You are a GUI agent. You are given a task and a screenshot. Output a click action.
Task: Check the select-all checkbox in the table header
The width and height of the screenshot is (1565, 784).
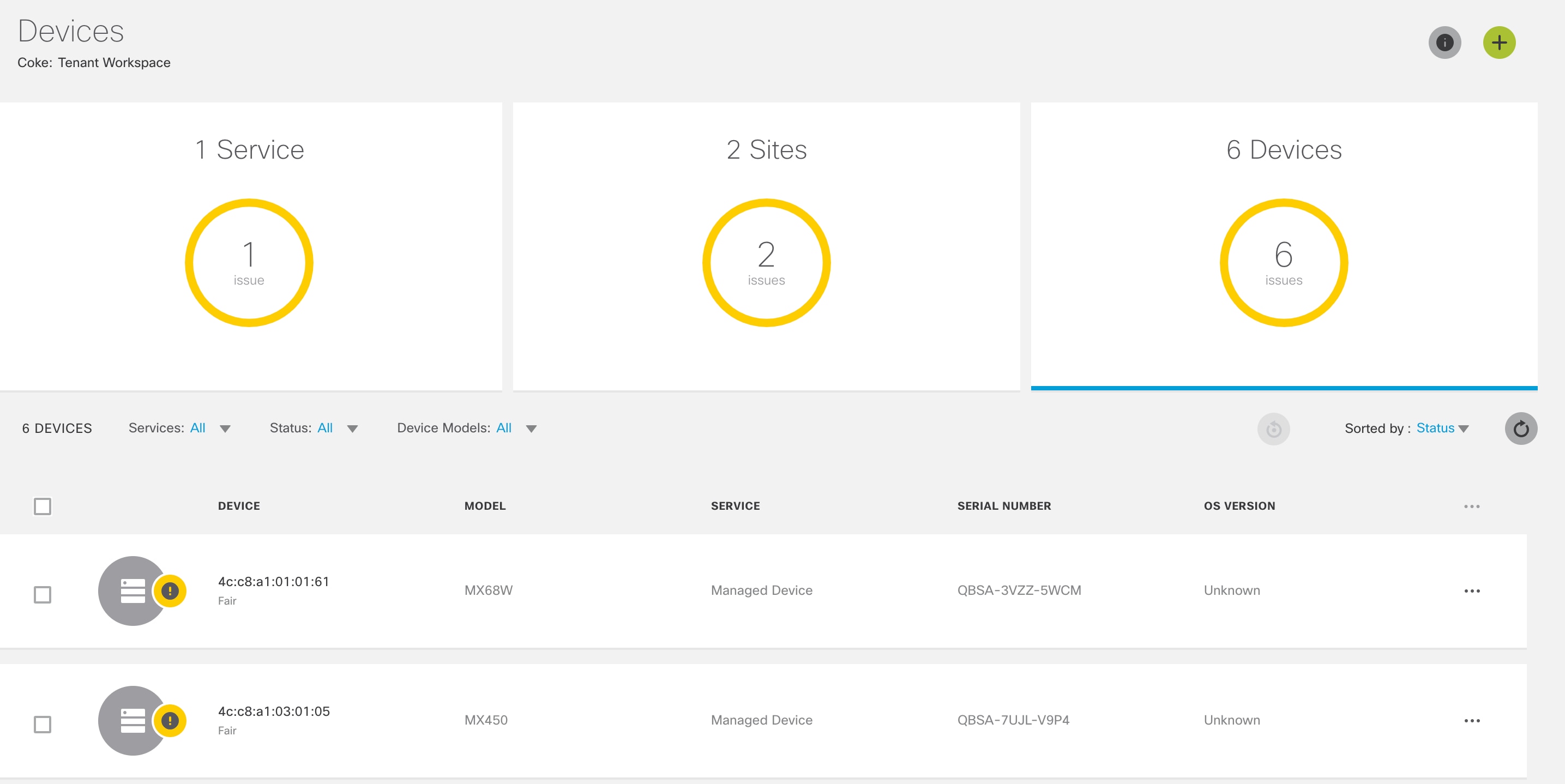click(43, 506)
